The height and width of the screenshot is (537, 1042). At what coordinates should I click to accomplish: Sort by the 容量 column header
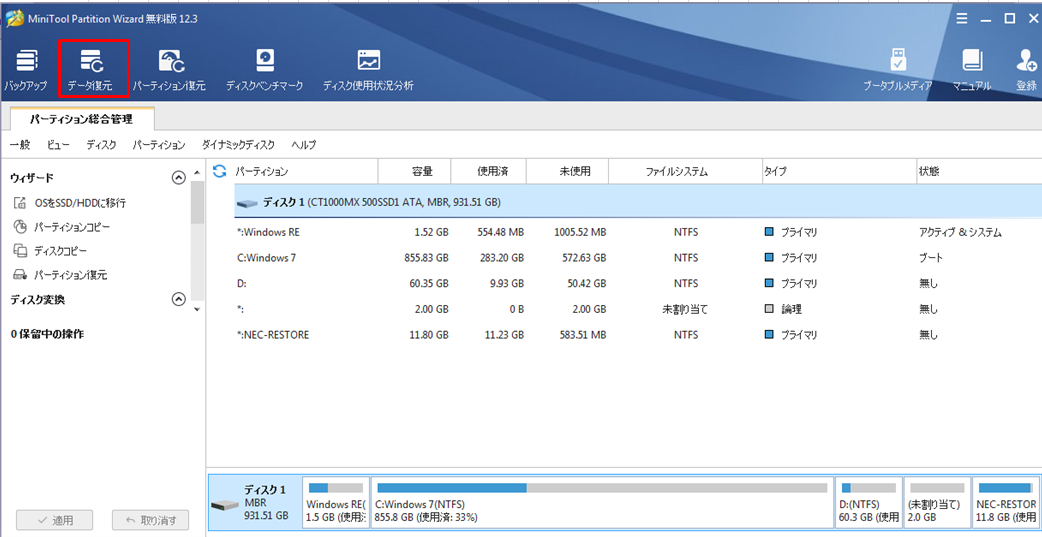tap(414, 171)
